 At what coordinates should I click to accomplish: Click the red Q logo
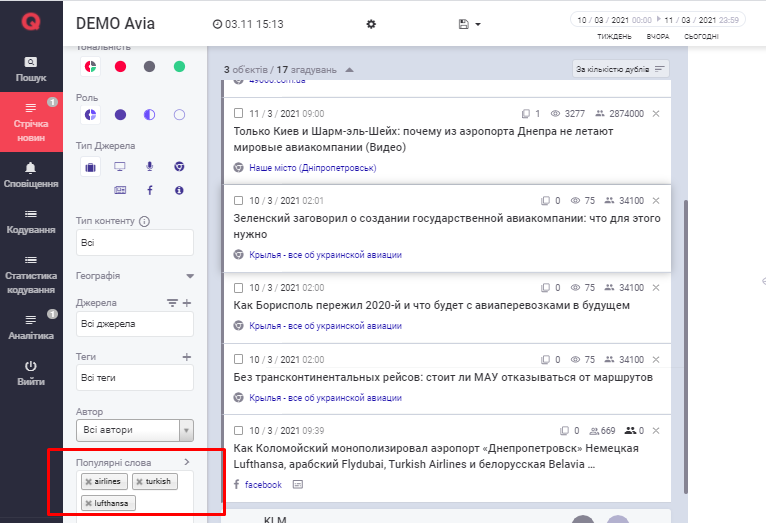point(31,21)
